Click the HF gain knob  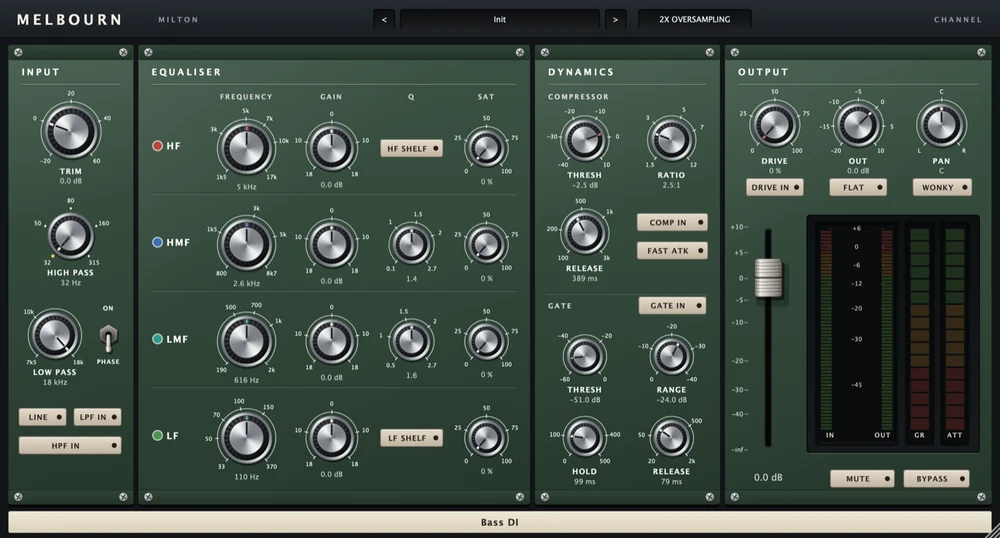pyautogui.click(x=331, y=148)
